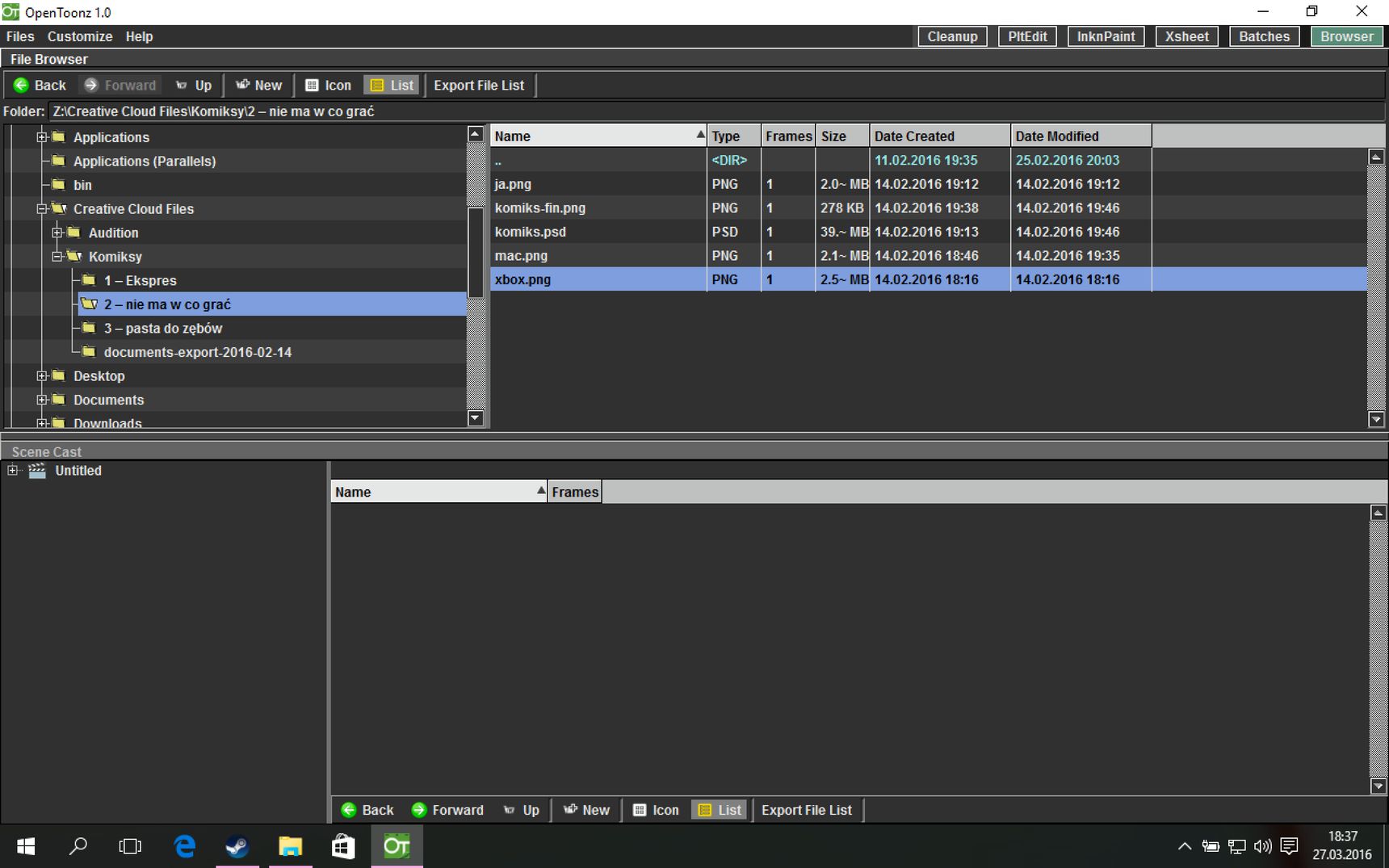This screenshot has height=868, width=1389.
Task: Click Forward in the File Browser toolbar
Action: pos(120,85)
